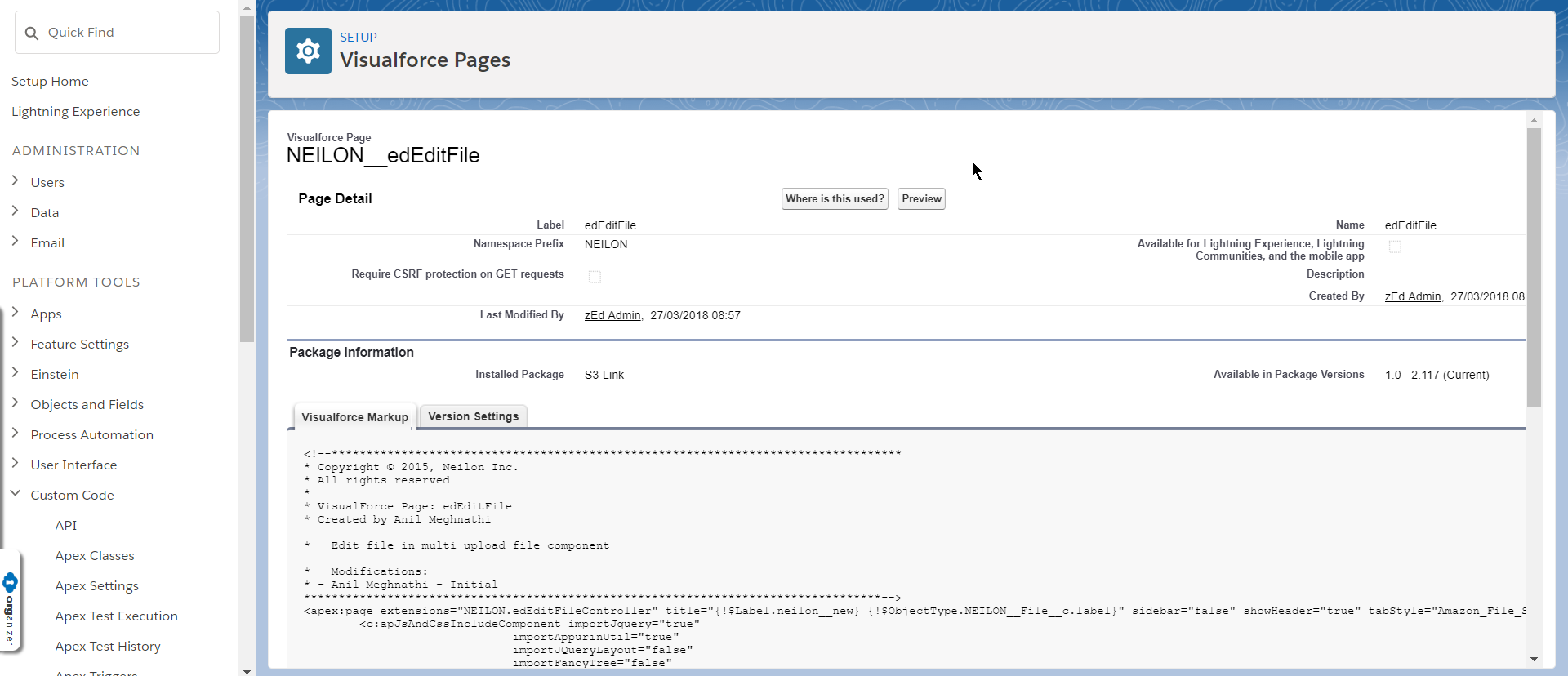Click the Package Information section heading
Image resolution: width=1568 pixels, height=676 pixels.
point(351,352)
